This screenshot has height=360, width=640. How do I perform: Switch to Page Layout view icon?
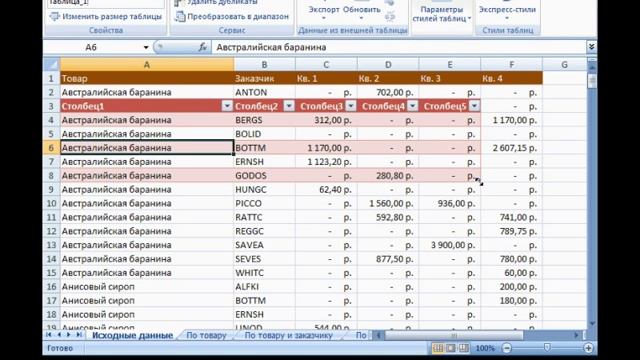click(x=451, y=348)
